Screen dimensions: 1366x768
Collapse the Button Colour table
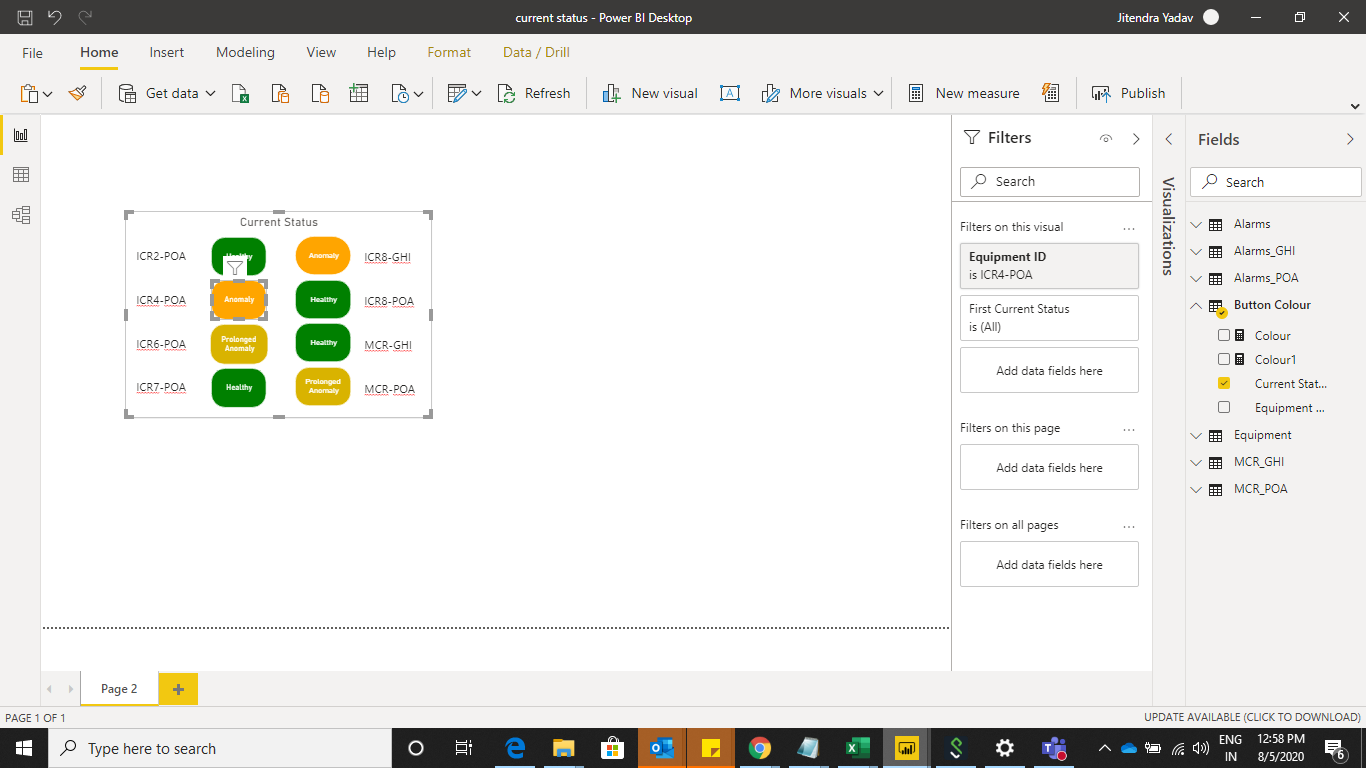(1197, 306)
